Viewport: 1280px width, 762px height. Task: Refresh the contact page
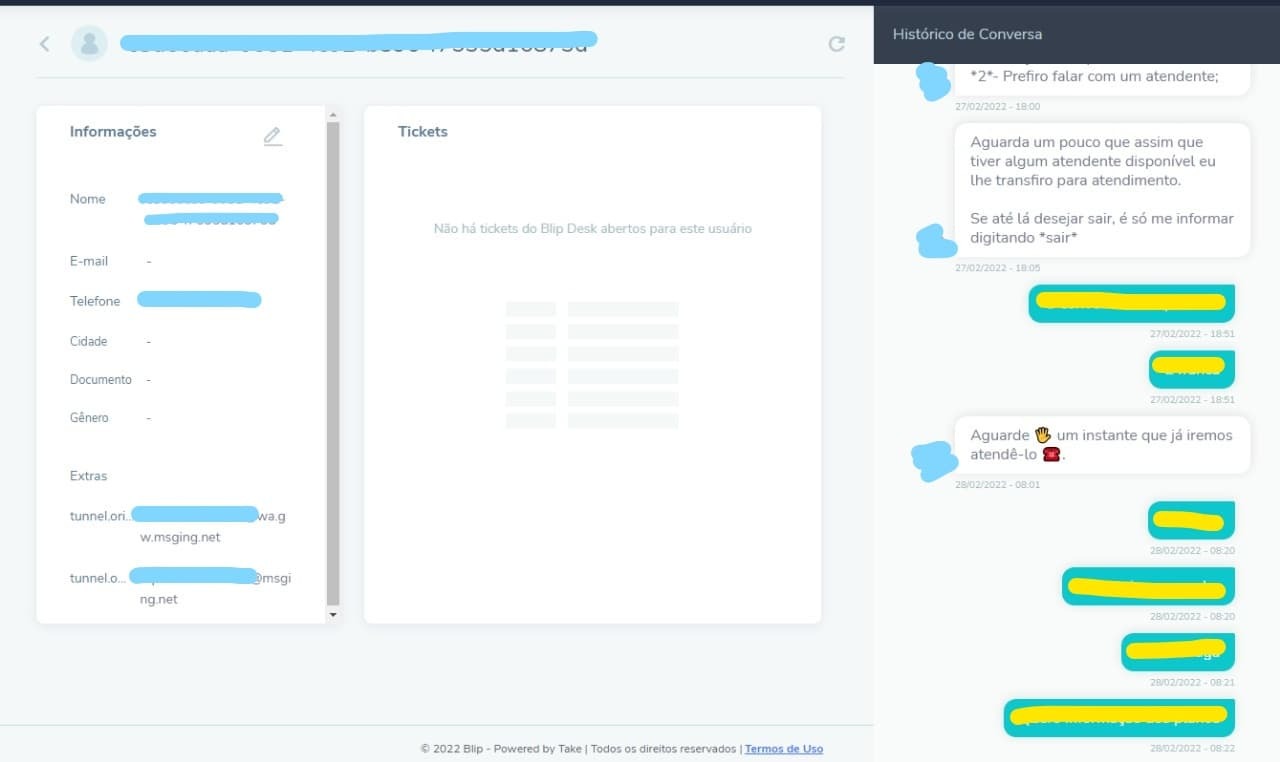pos(837,44)
